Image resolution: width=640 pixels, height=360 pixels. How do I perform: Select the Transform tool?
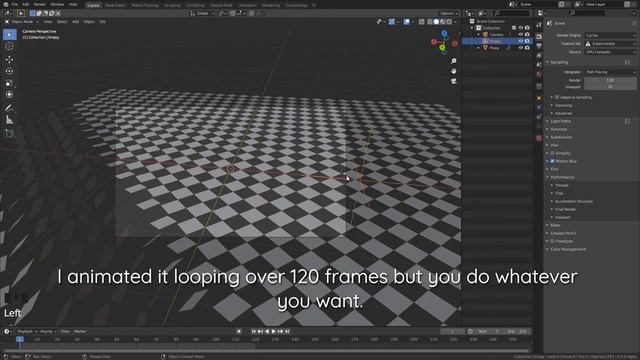pos(9,94)
